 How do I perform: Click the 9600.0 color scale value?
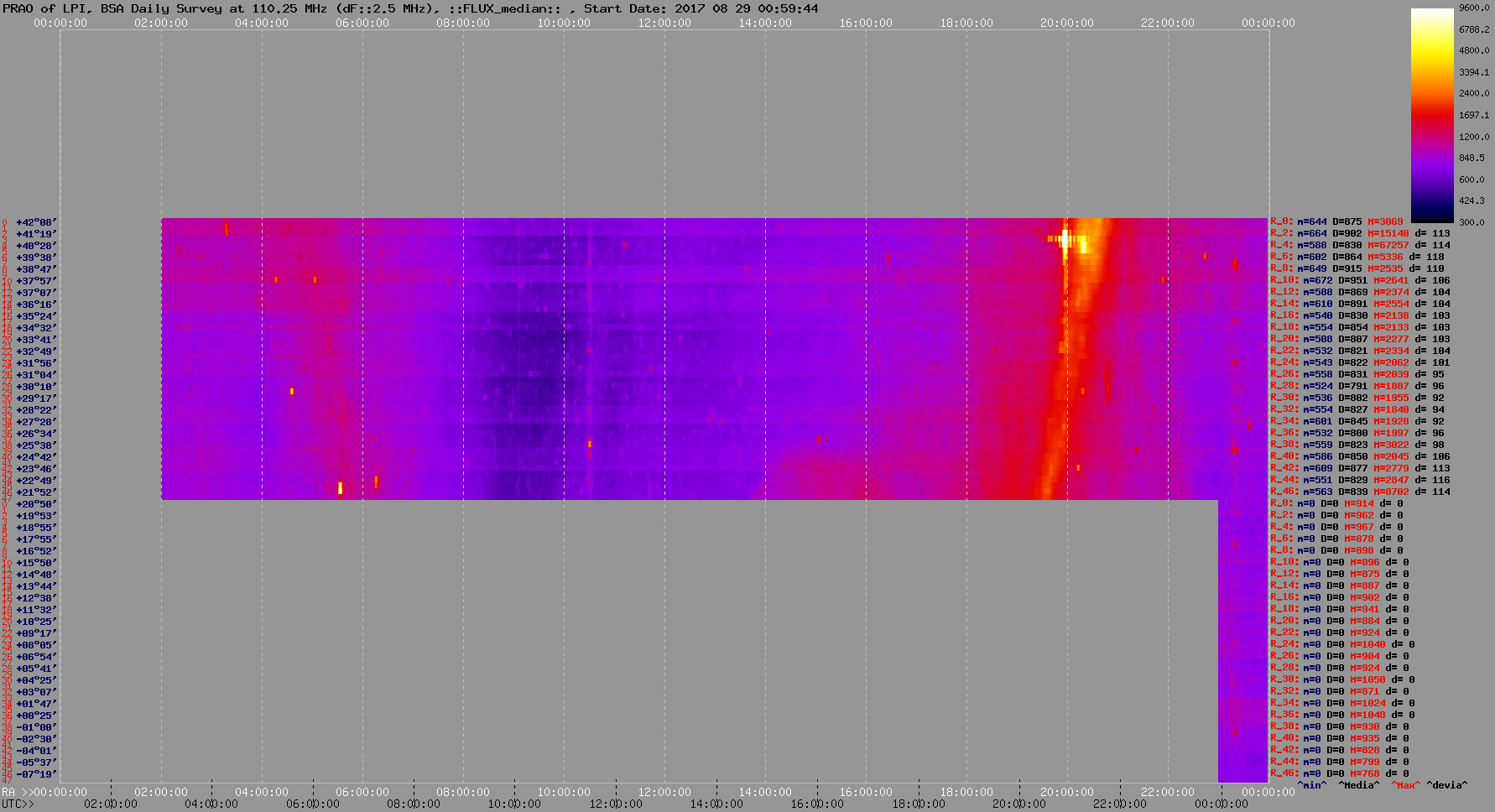tap(1474, 8)
